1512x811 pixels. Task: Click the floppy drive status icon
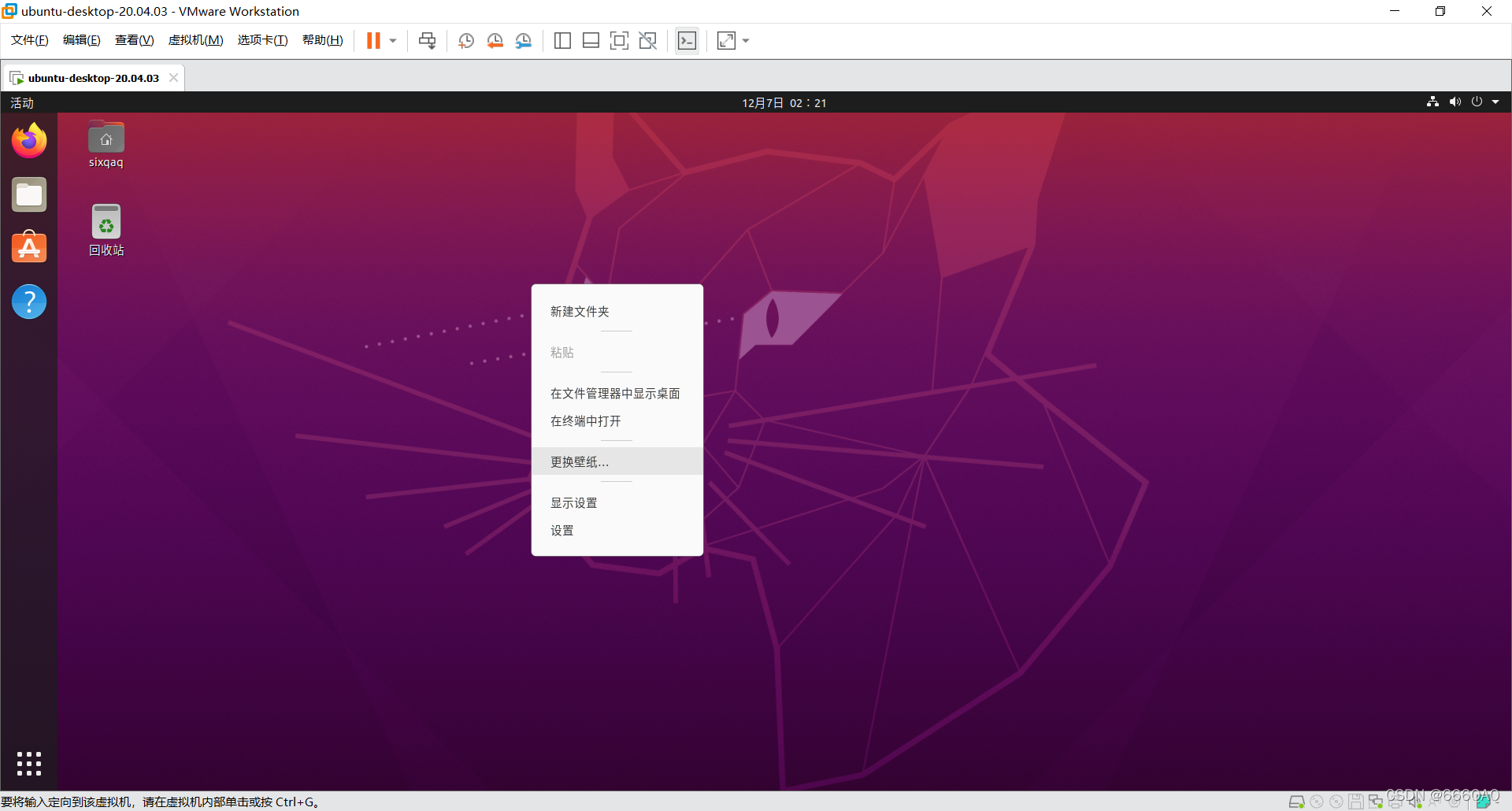pyautogui.click(x=1356, y=802)
